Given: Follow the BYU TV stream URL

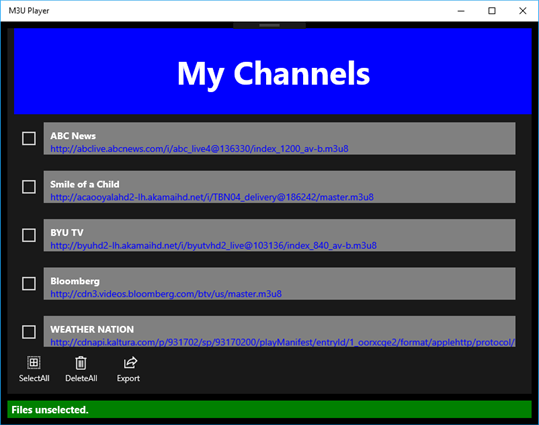Looking at the screenshot, I should tap(213, 246).
